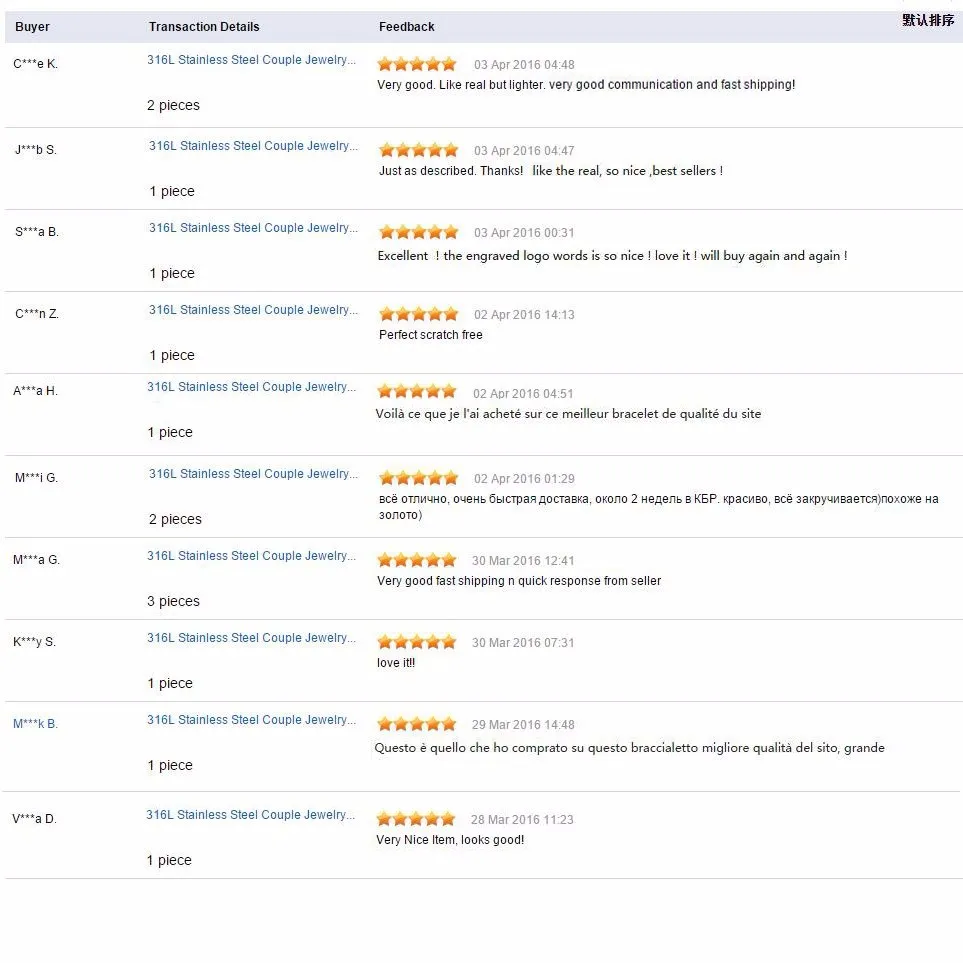This screenshot has width=963, height=963.
Task: Click the "Perfect scratch free" review text
Action: pos(431,335)
